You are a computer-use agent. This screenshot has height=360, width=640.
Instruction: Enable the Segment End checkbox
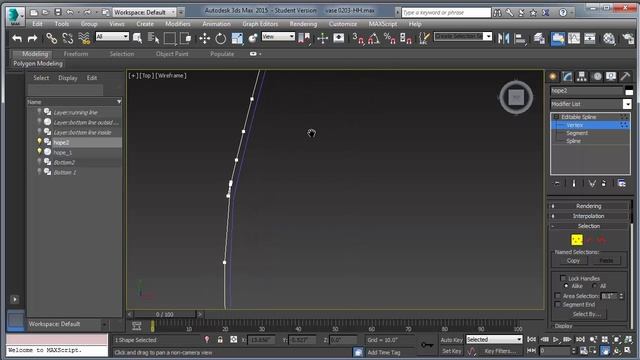click(558, 304)
